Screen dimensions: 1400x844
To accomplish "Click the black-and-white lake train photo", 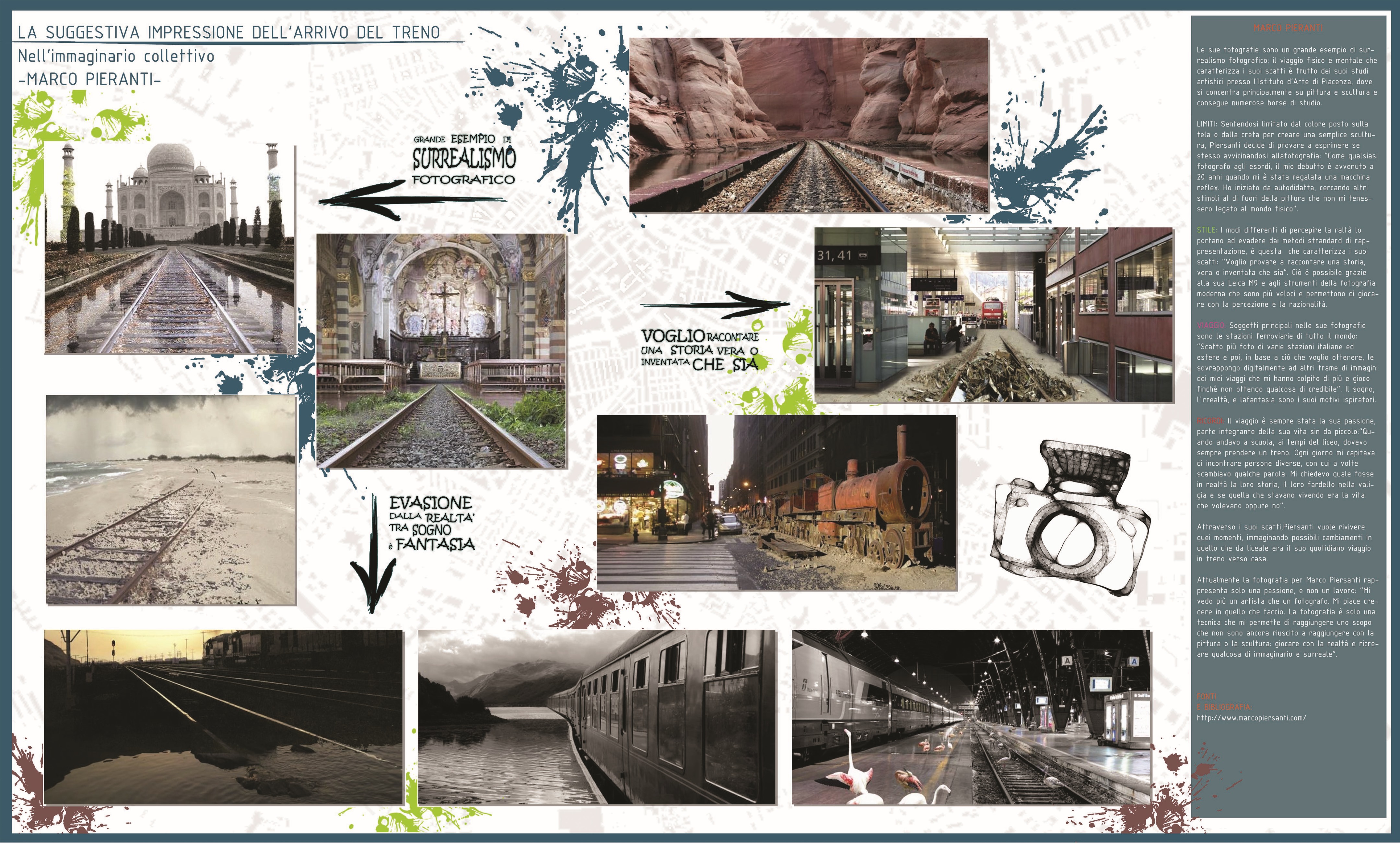I will tap(597, 717).
